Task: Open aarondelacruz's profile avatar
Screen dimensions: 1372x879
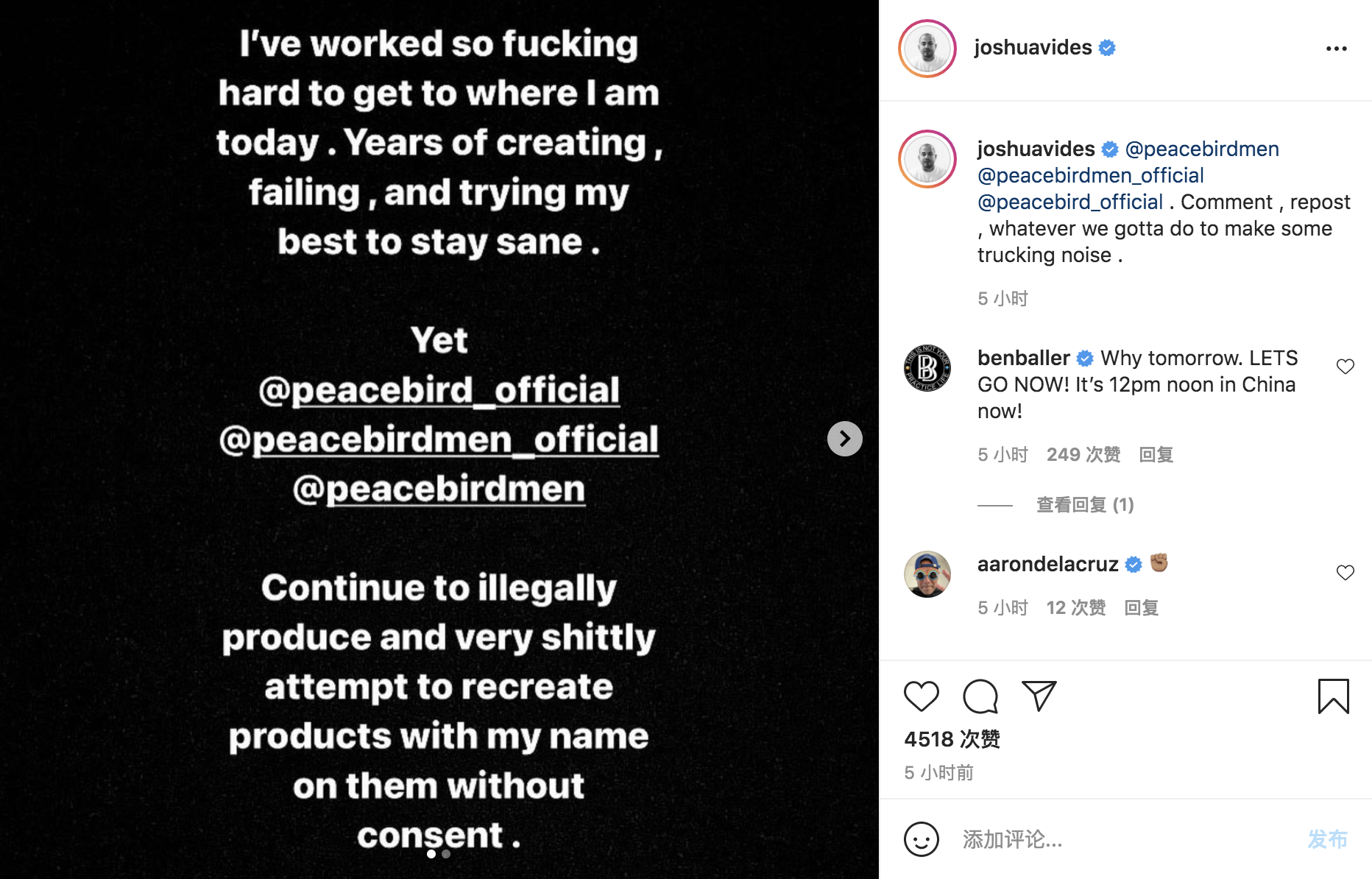Action: click(927, 574)
